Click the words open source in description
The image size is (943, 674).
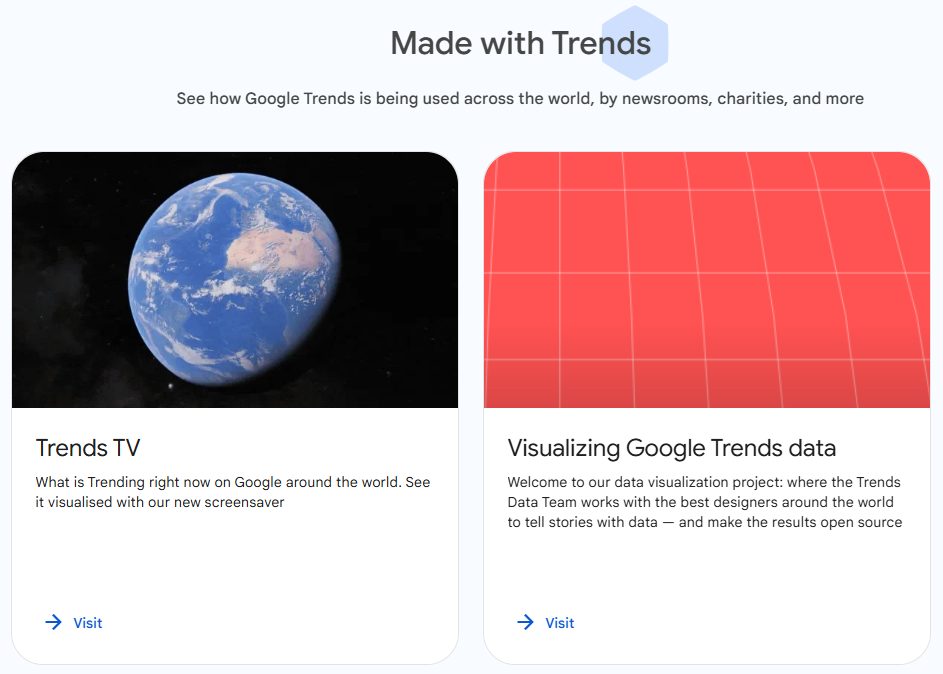[x=864, y=522]
